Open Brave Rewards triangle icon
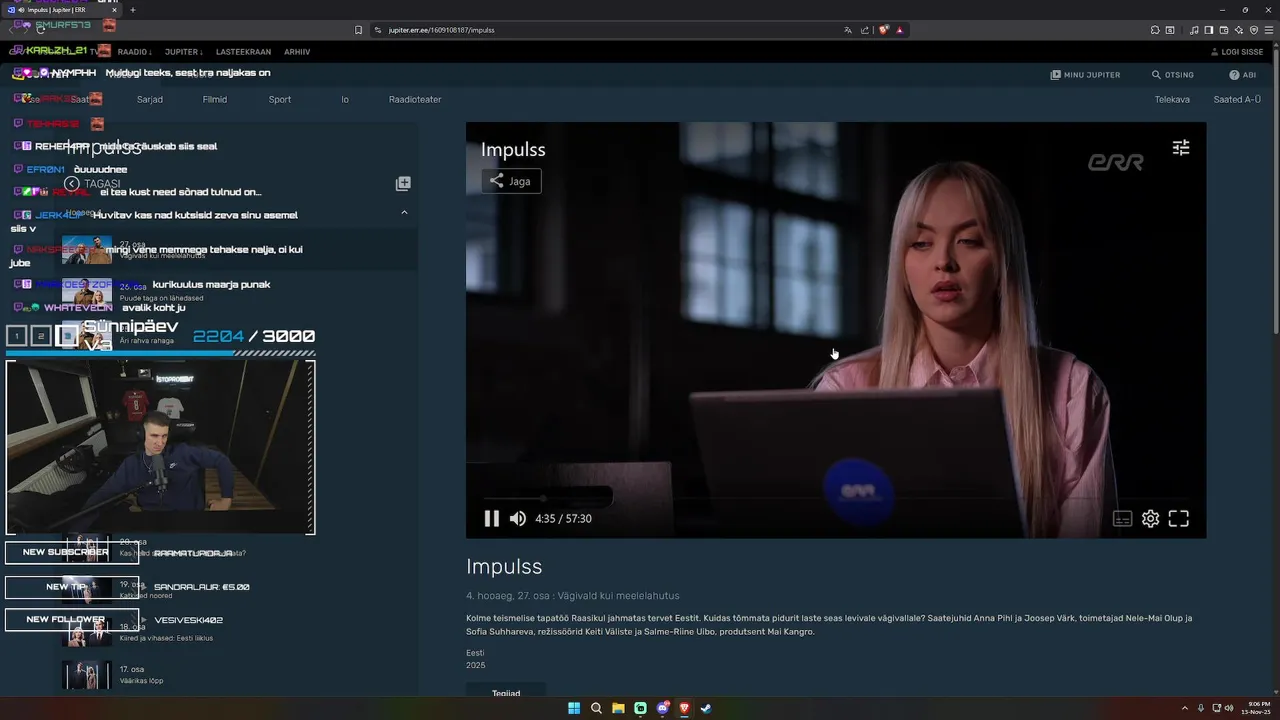The width and height of the screenshot is (1280, 720). click(x=900, y=30)
